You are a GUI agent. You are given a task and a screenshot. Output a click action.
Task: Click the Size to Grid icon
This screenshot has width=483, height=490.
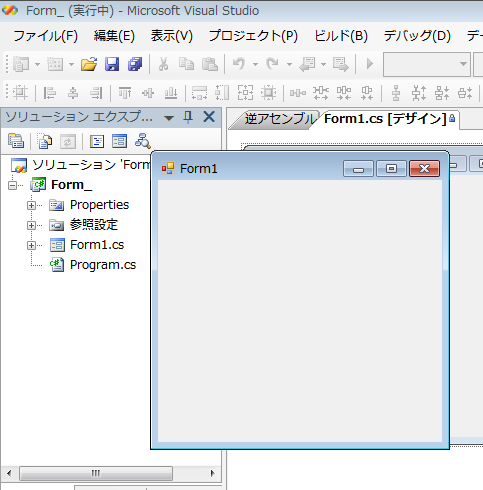point(268,92)
